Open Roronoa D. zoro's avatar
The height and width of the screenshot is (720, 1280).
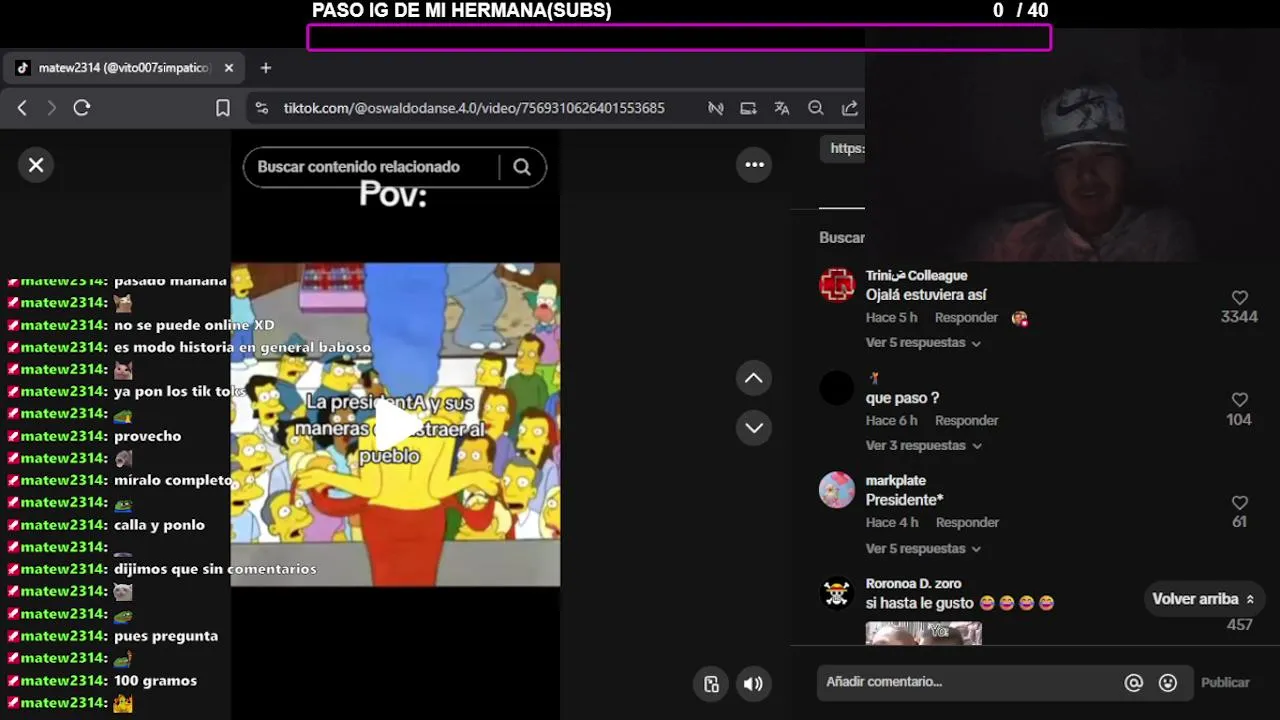coord(837,593)
